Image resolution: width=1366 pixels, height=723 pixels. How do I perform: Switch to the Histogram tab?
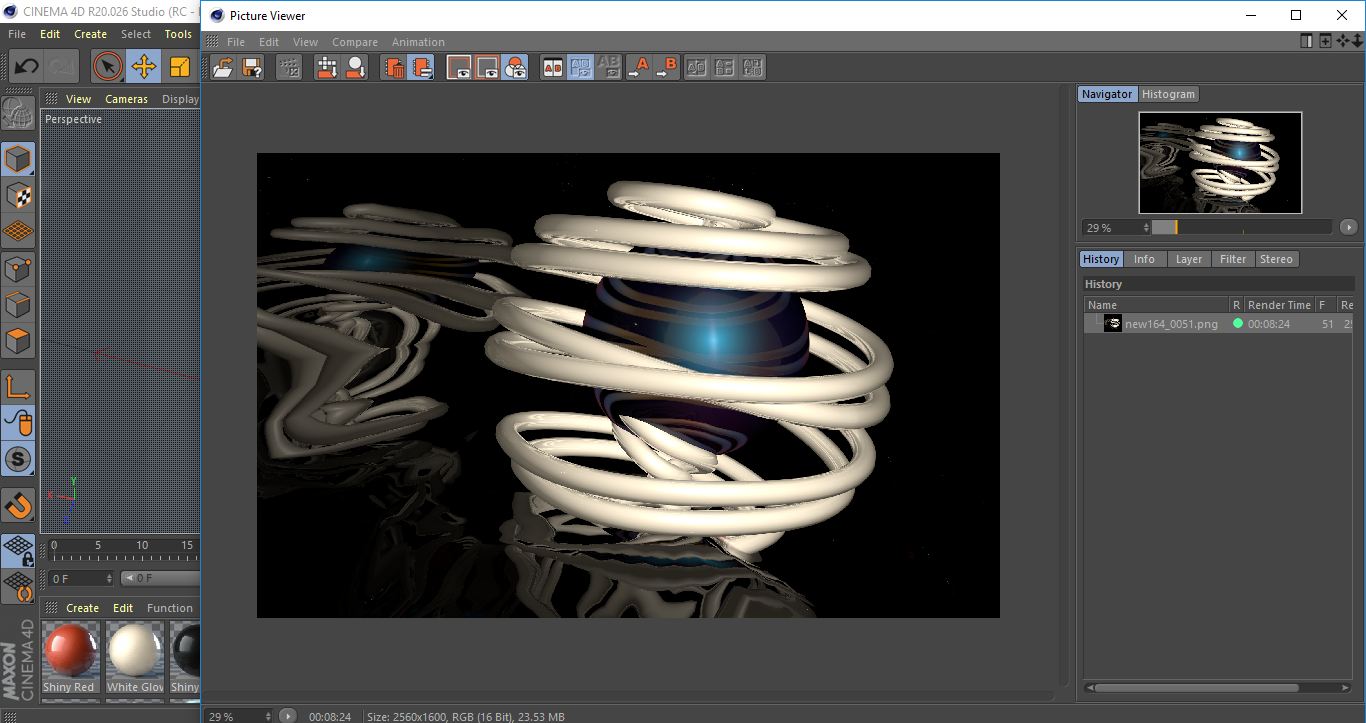click(x=1168, y=94)
